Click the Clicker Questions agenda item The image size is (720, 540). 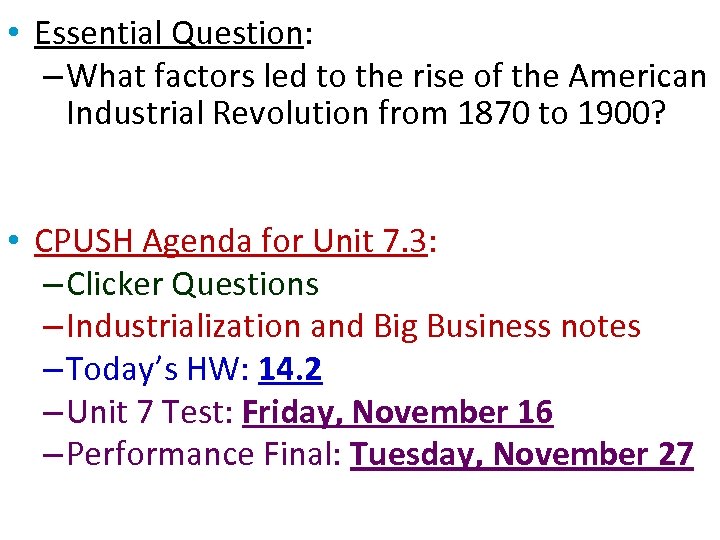[x=192, y=285]
